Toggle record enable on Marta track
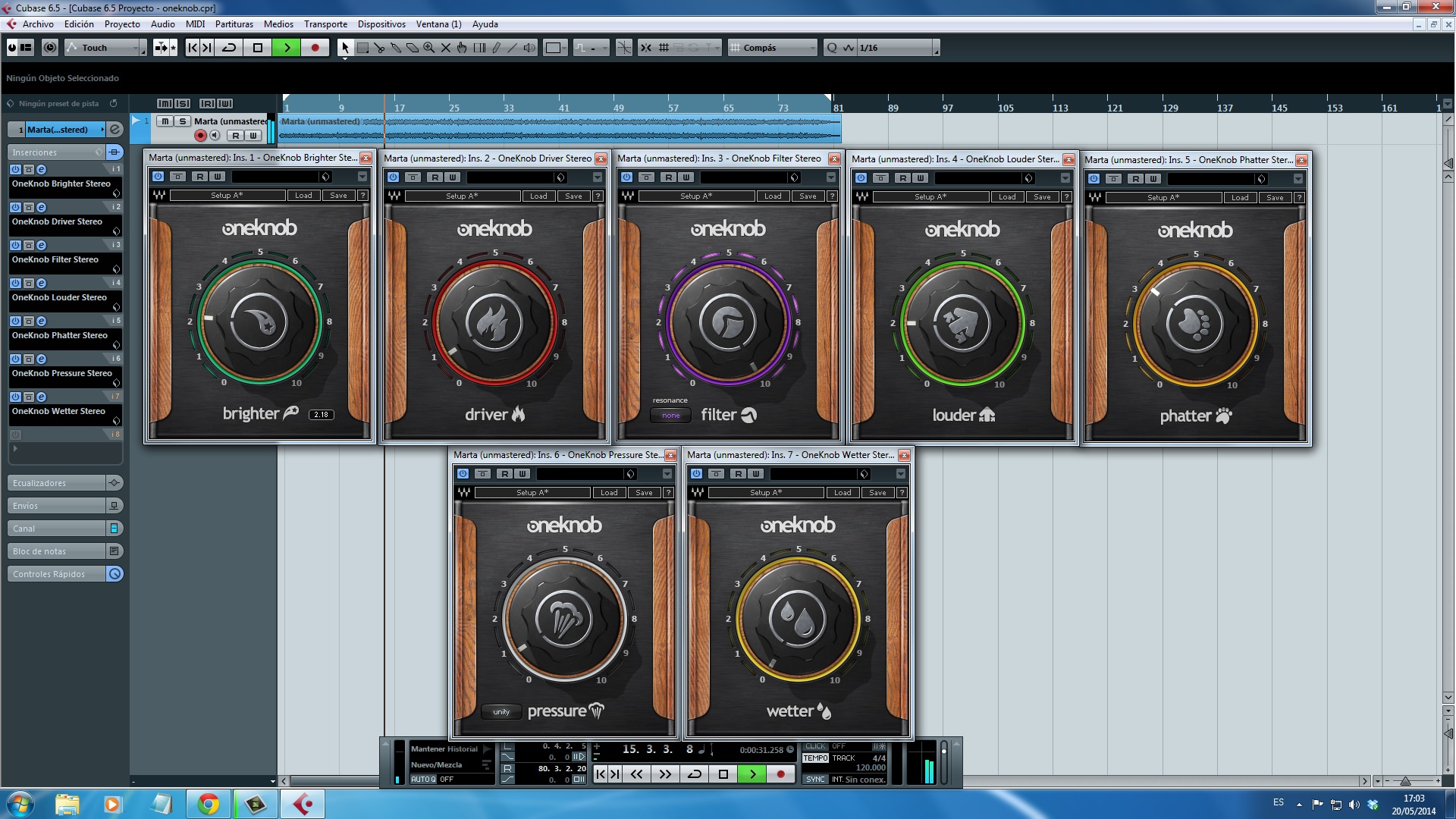 (x=200, y=136)
